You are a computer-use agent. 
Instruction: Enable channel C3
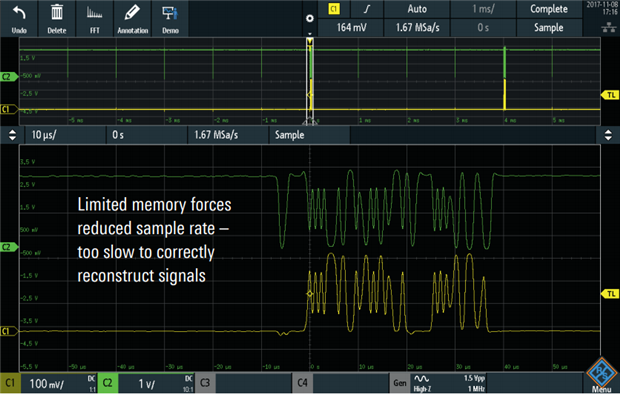point(205,383)
